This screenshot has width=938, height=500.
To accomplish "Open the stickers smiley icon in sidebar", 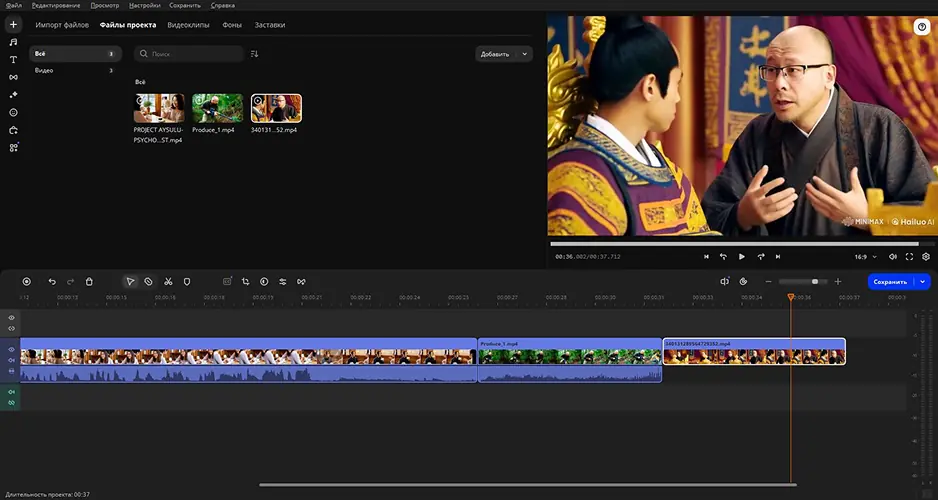I will point(13,112).
